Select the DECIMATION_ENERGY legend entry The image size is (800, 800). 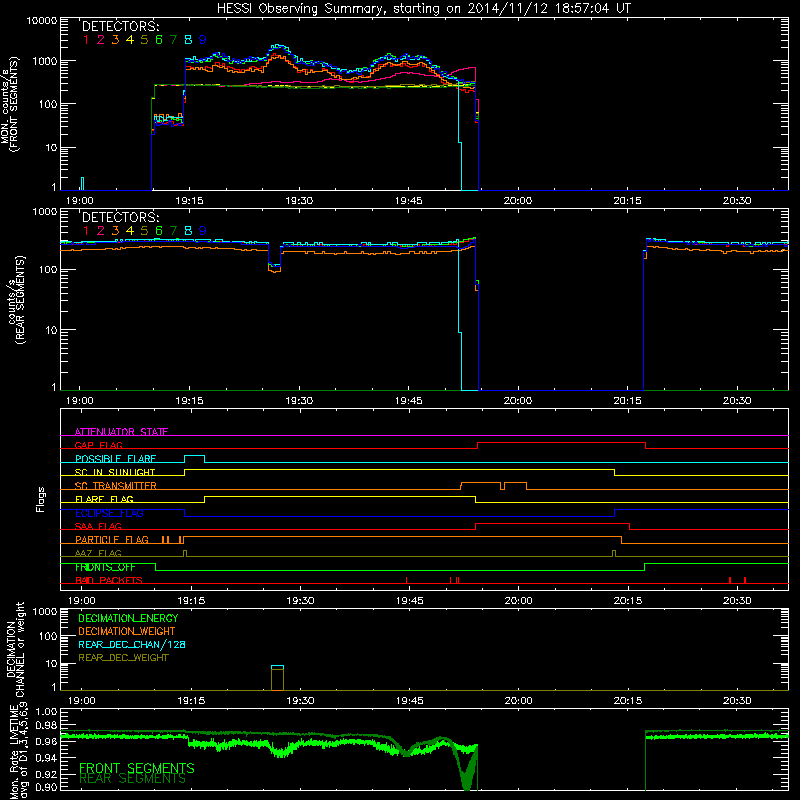pos(128,618)
